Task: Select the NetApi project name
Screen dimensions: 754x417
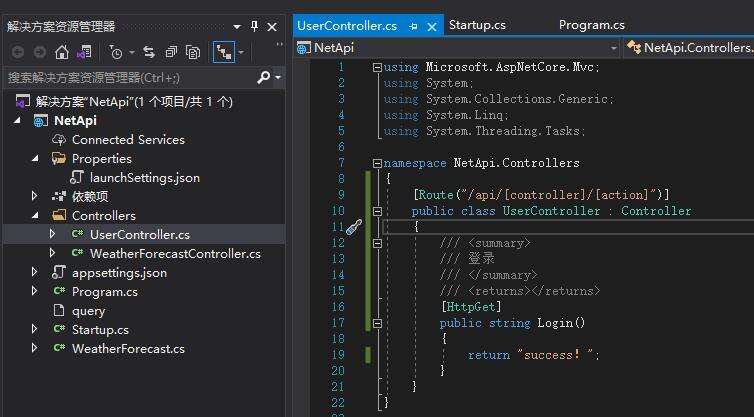Action: pos(75,120)
